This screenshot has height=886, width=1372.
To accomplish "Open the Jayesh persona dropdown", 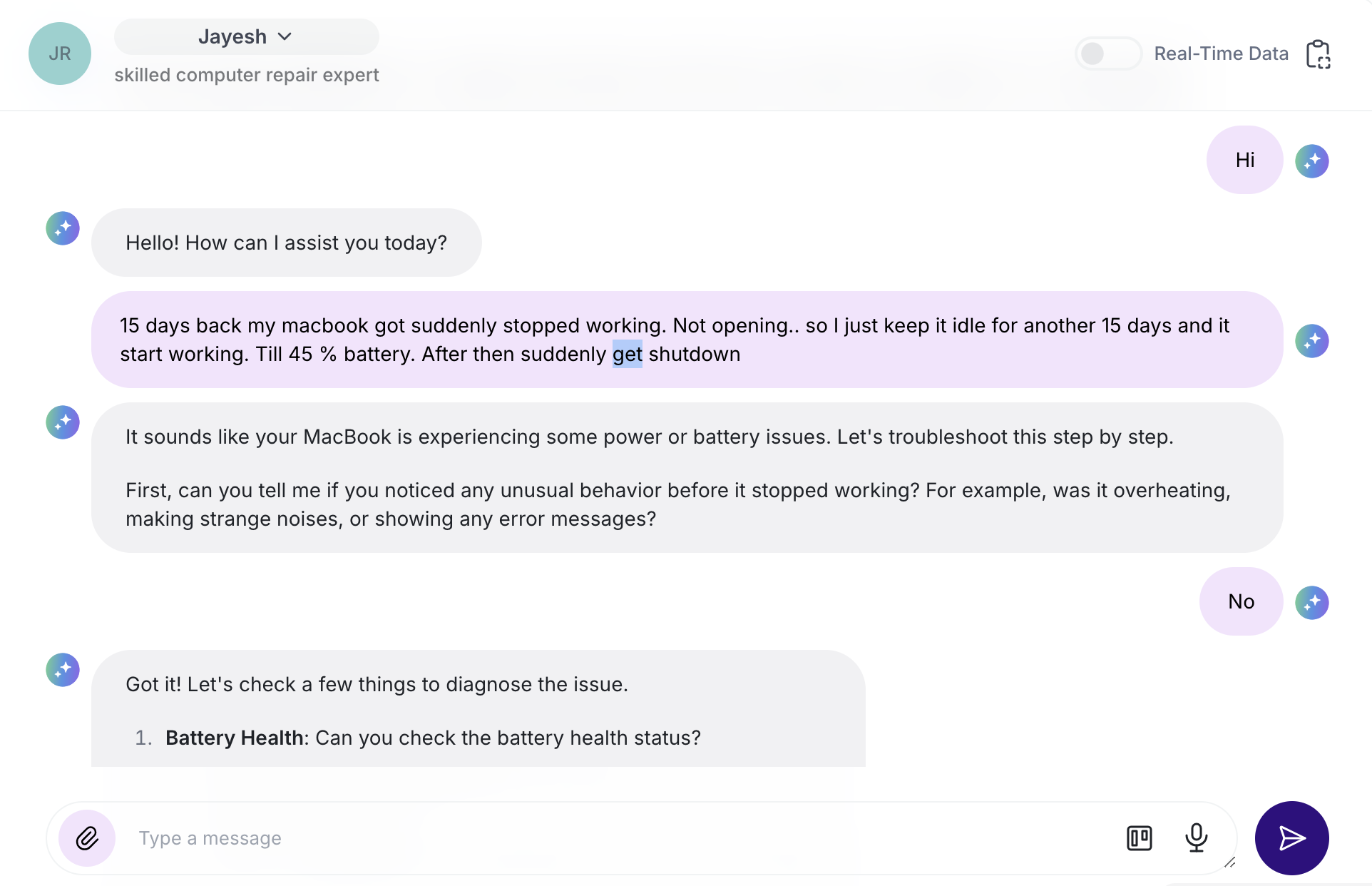I will 246,37.
